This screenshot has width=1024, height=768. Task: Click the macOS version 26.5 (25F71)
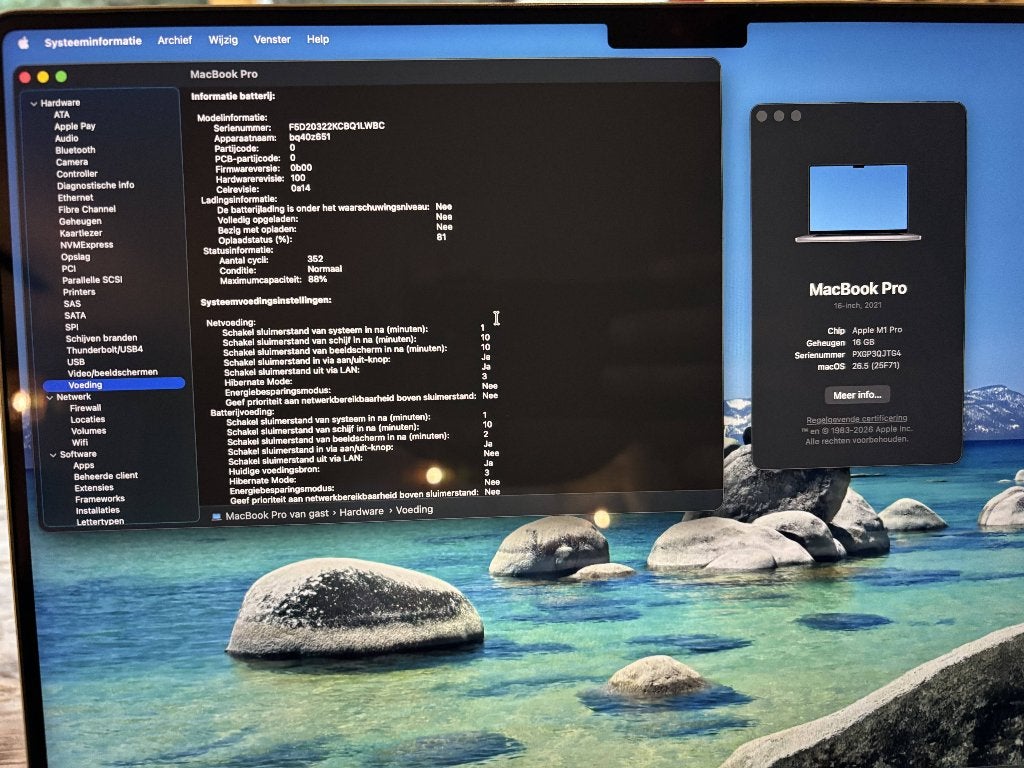point(875,366)
